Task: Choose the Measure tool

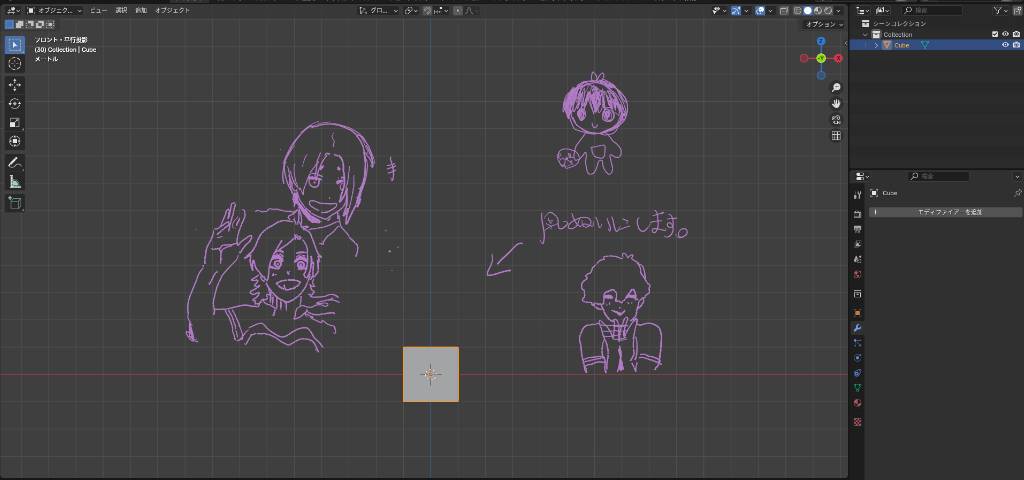Action: 15,182
